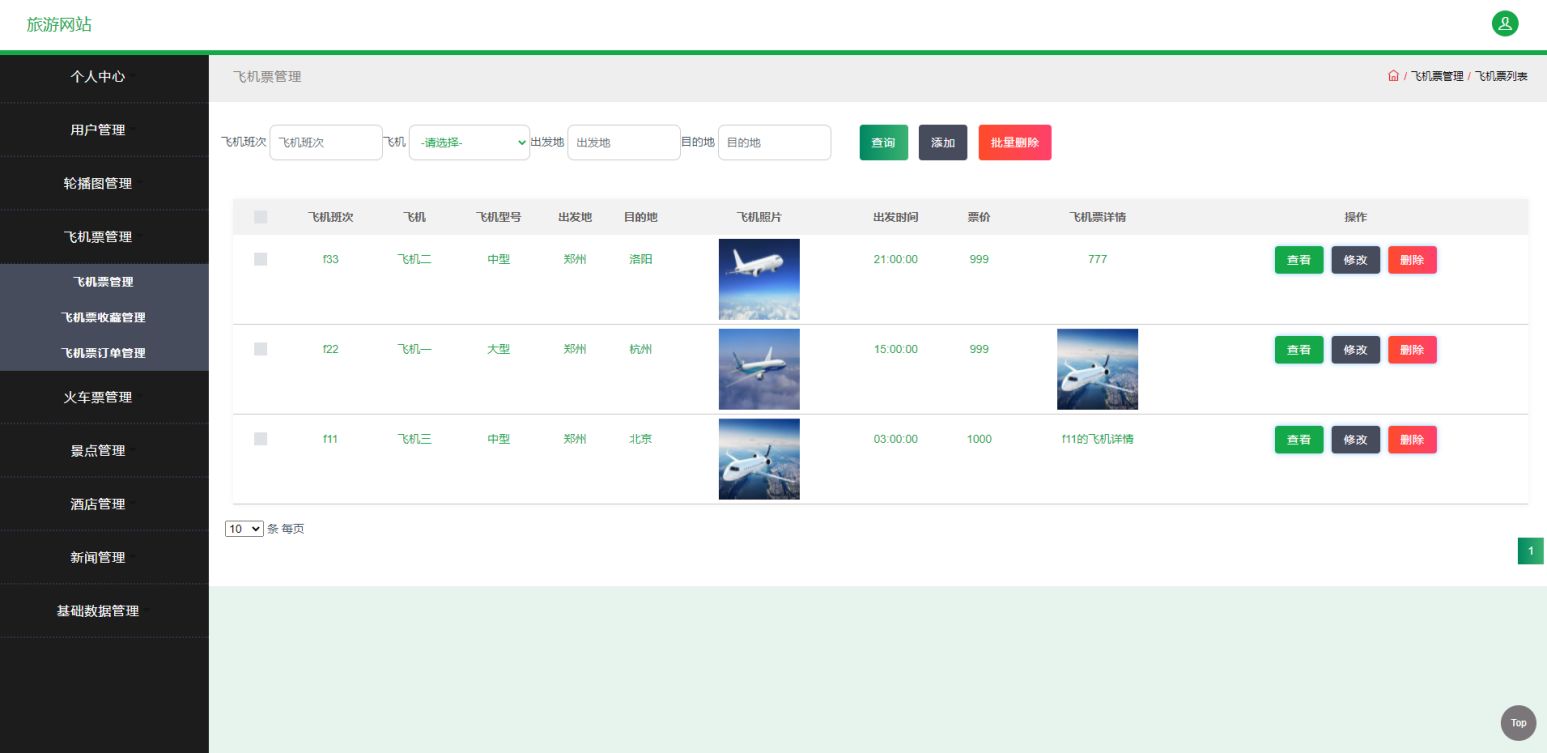Check the checkbox for flight f11
The image size is (1547, 753).
[x=261, y=439]
